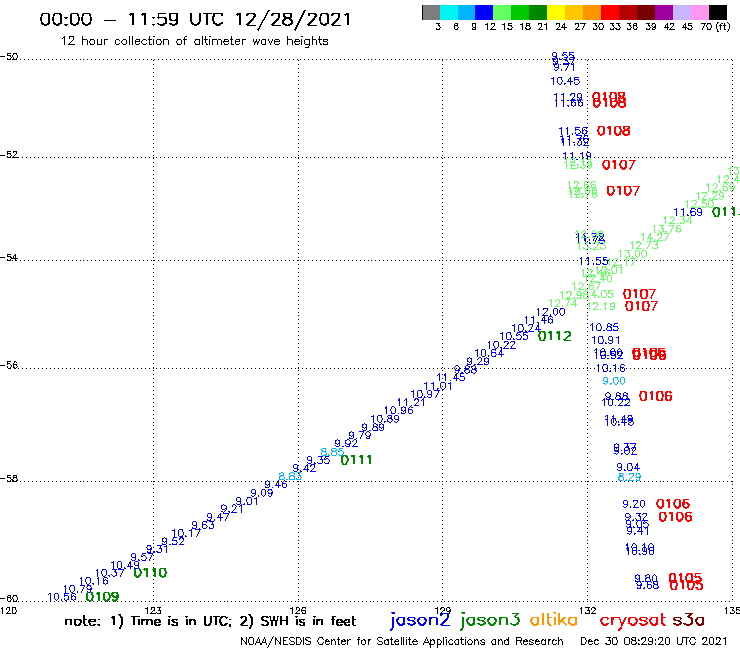Click the wave height value '9.92'
This screenshot has height=650, width=740.
tap(346, 443)
